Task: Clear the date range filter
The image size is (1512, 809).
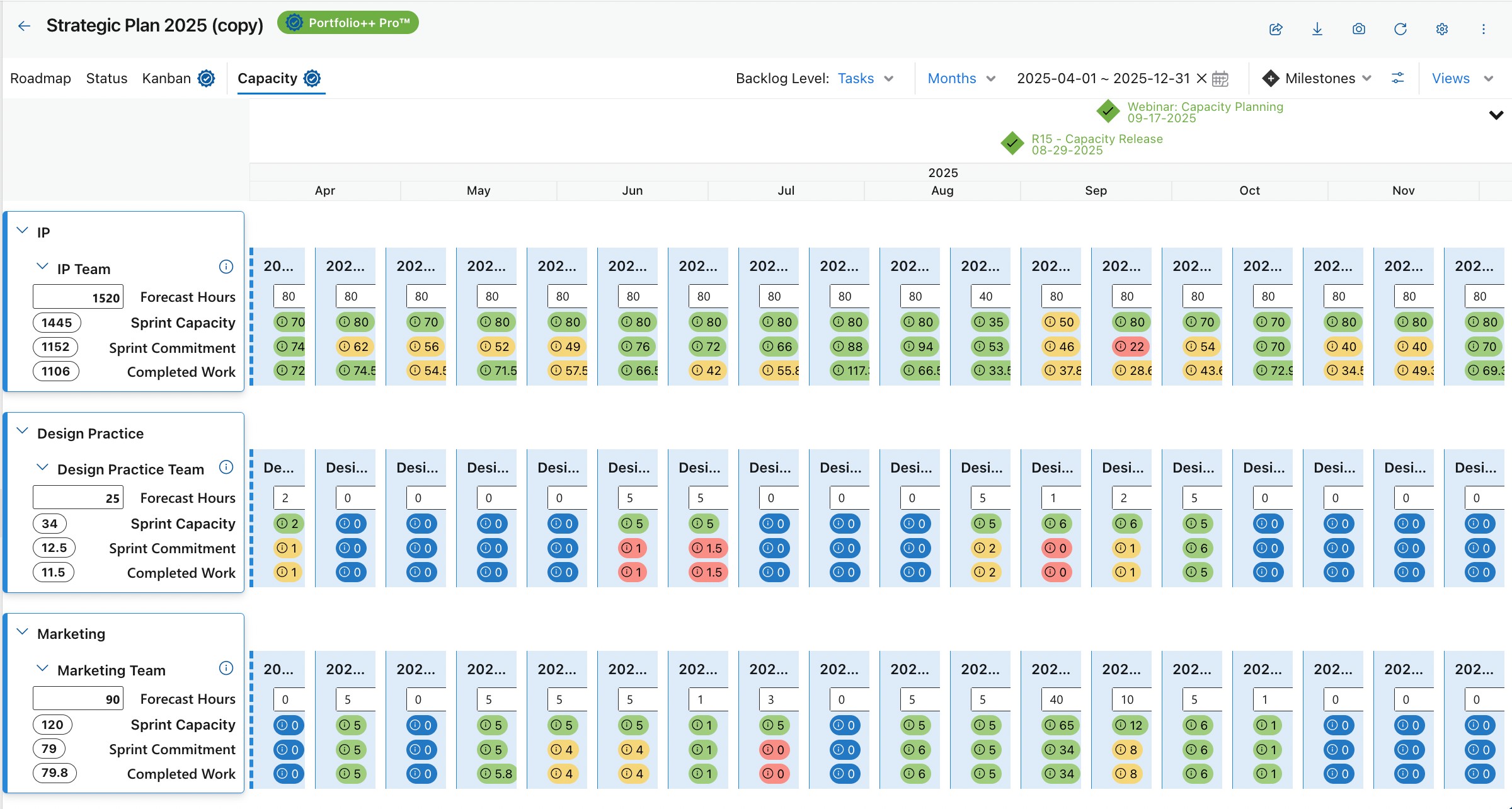Action: pyautogui.click(x=1201, y=78)
